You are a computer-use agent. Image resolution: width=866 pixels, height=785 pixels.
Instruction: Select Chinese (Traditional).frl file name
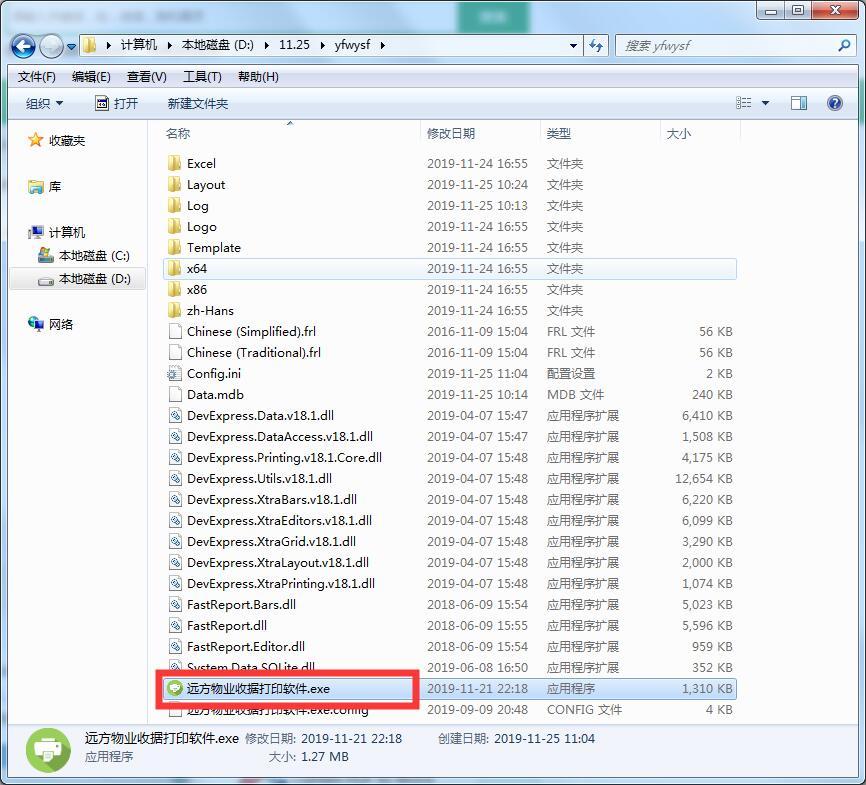click(254, 352)
